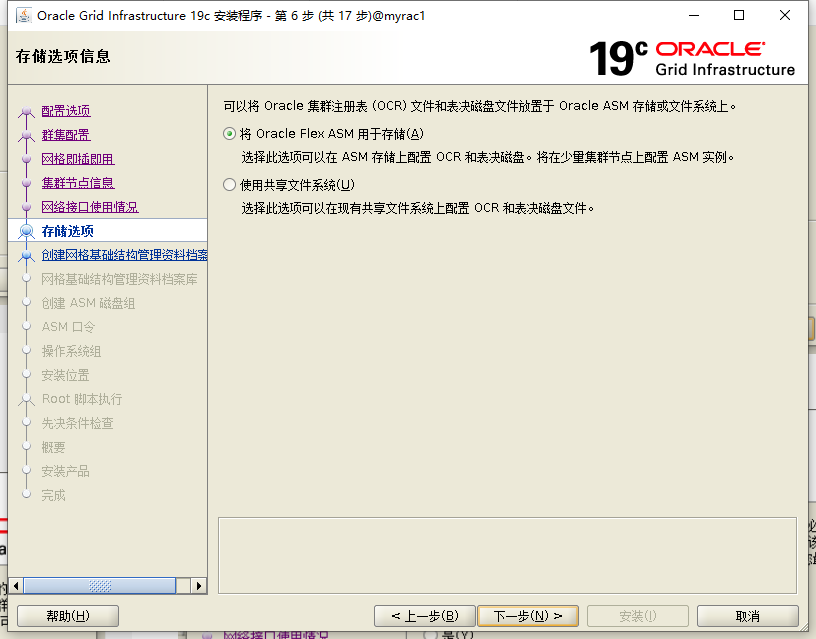Click the step bullet beside 网络接口使用情况

27,207
